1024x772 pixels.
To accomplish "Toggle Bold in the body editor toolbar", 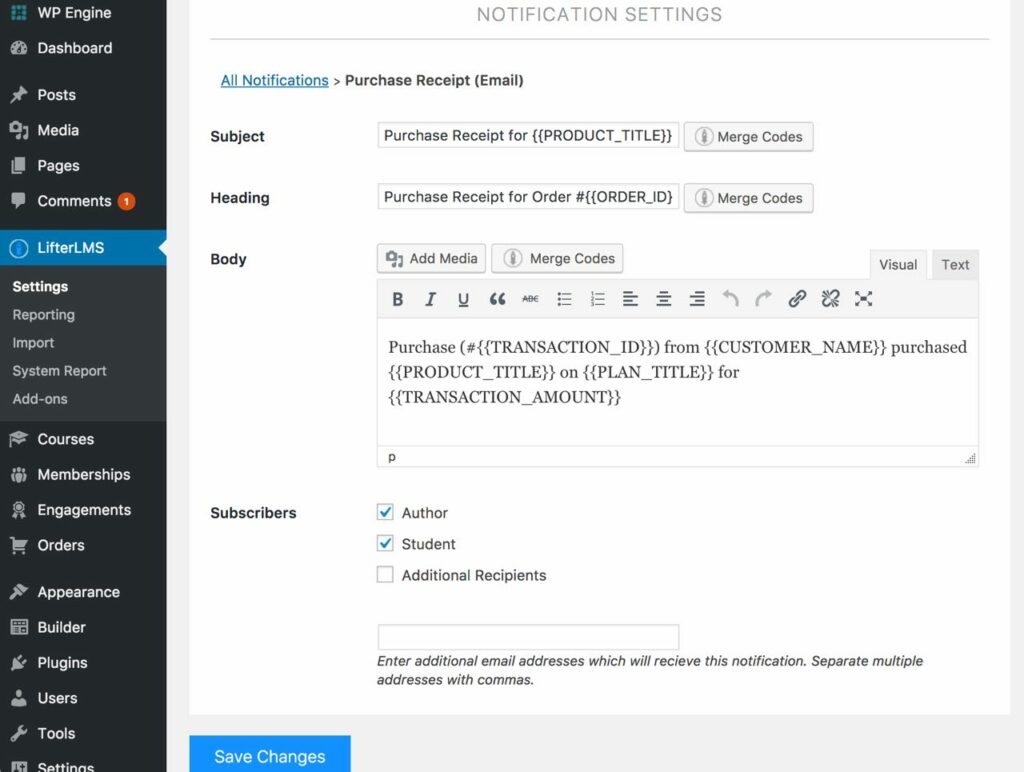I will [x=397, y=299].
